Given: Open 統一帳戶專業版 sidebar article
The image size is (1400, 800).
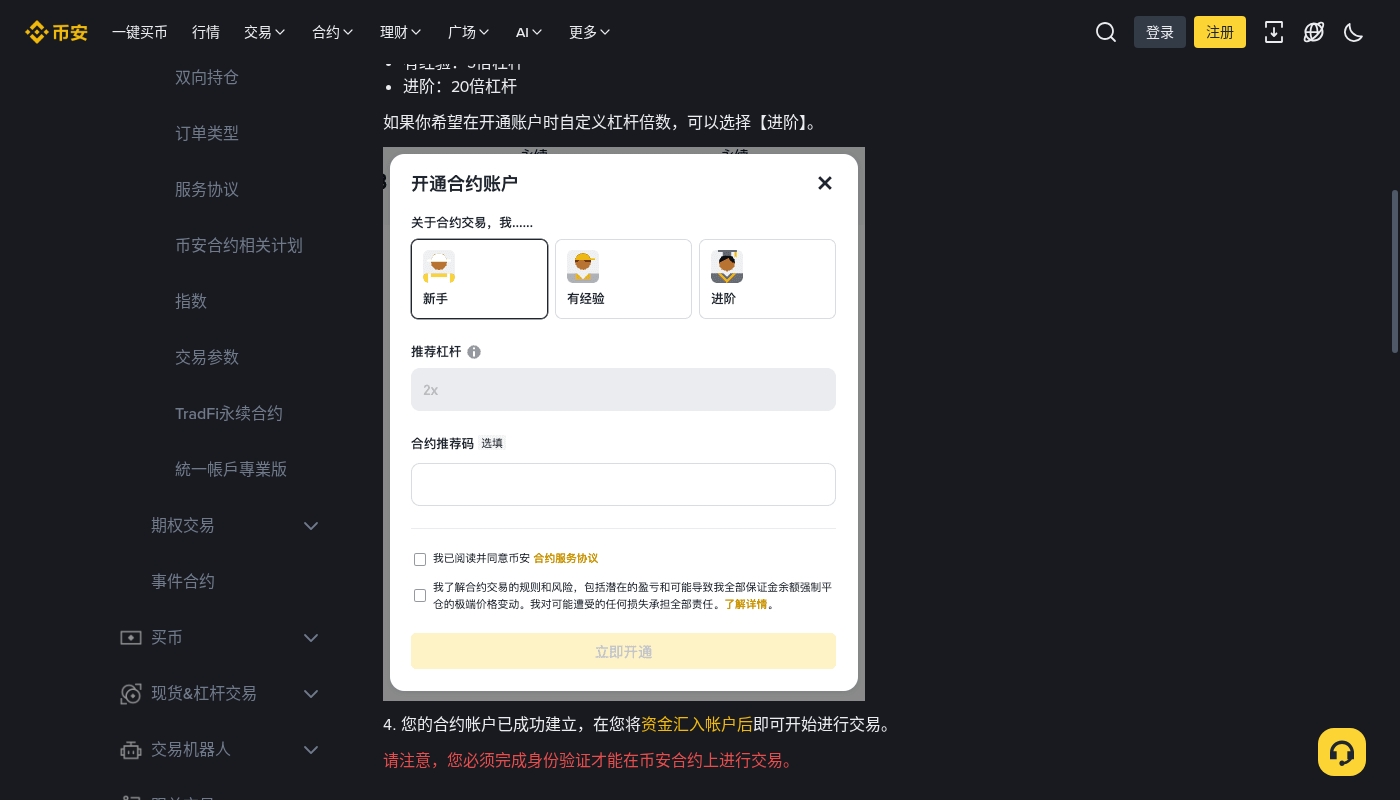Looking at the screenshot, I should [231, 469].
